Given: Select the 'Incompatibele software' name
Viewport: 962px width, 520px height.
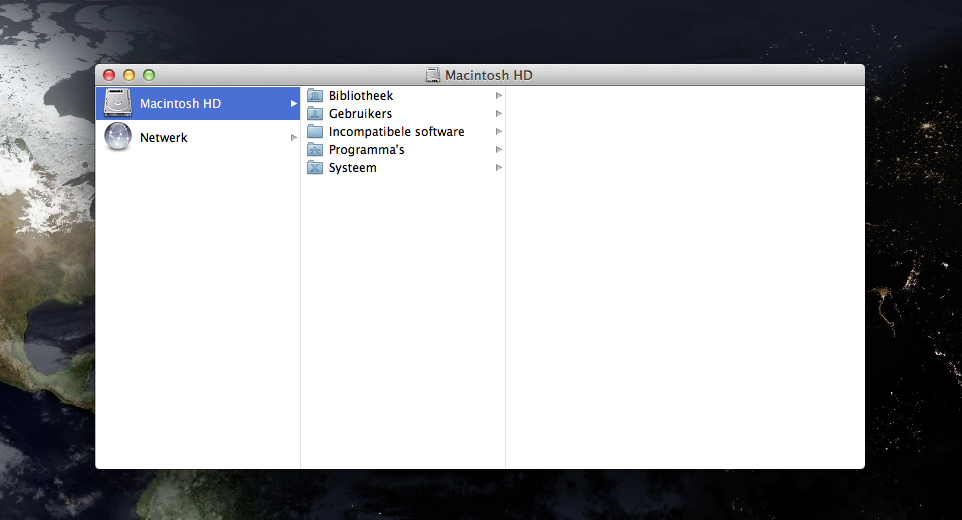Looking at the screenshot, I should 396,131.
